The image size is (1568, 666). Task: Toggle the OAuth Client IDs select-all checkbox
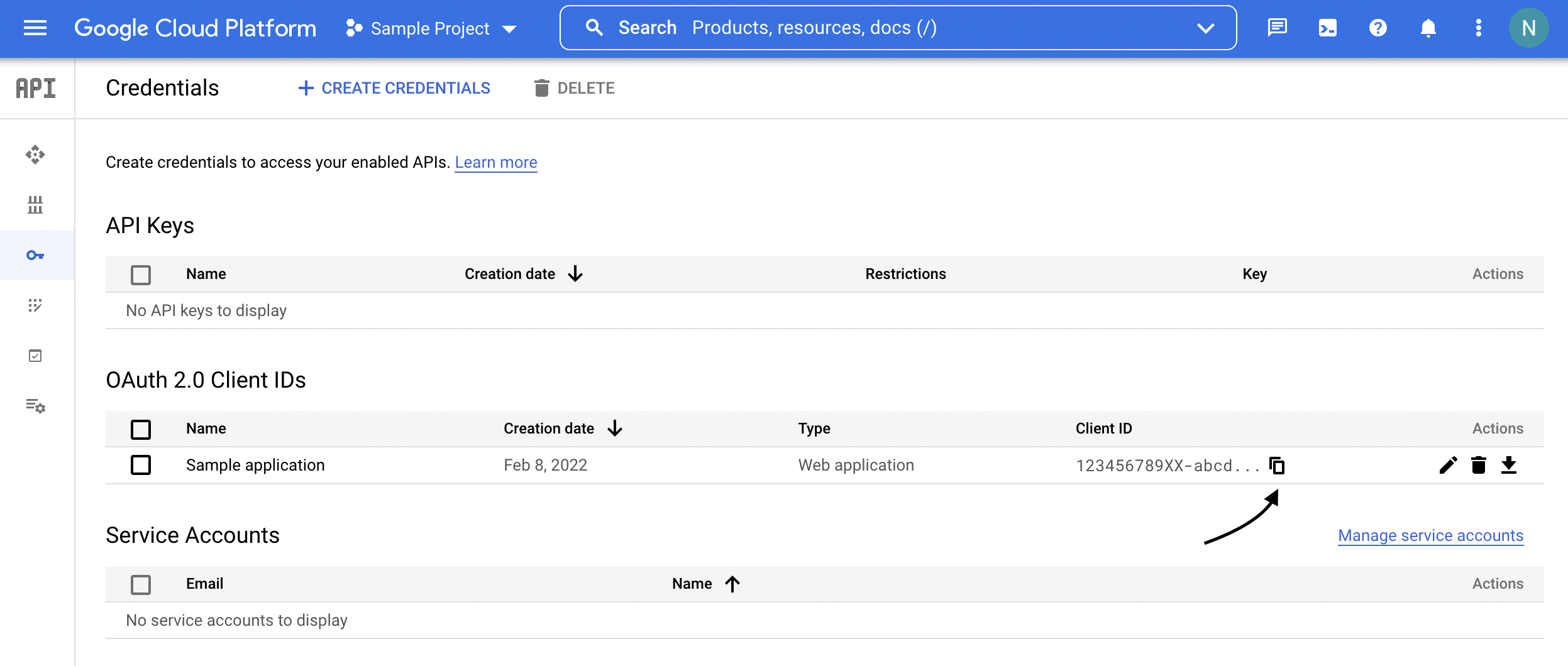[141, 429]
